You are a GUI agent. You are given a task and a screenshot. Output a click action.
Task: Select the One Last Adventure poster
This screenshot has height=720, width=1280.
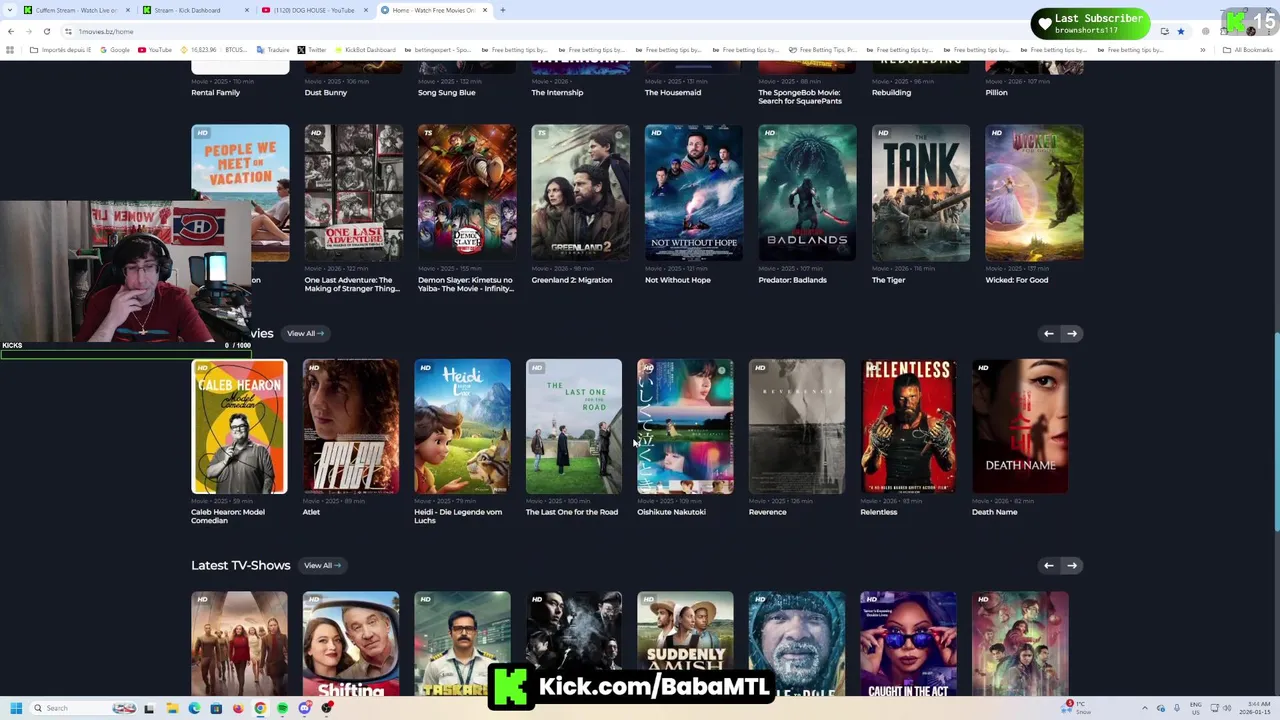[x=354, y=193]
